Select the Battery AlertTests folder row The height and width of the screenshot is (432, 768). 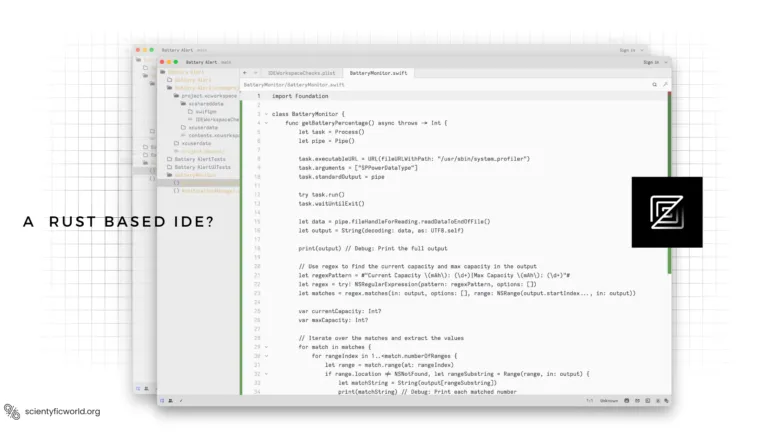[x=199, y=159]
